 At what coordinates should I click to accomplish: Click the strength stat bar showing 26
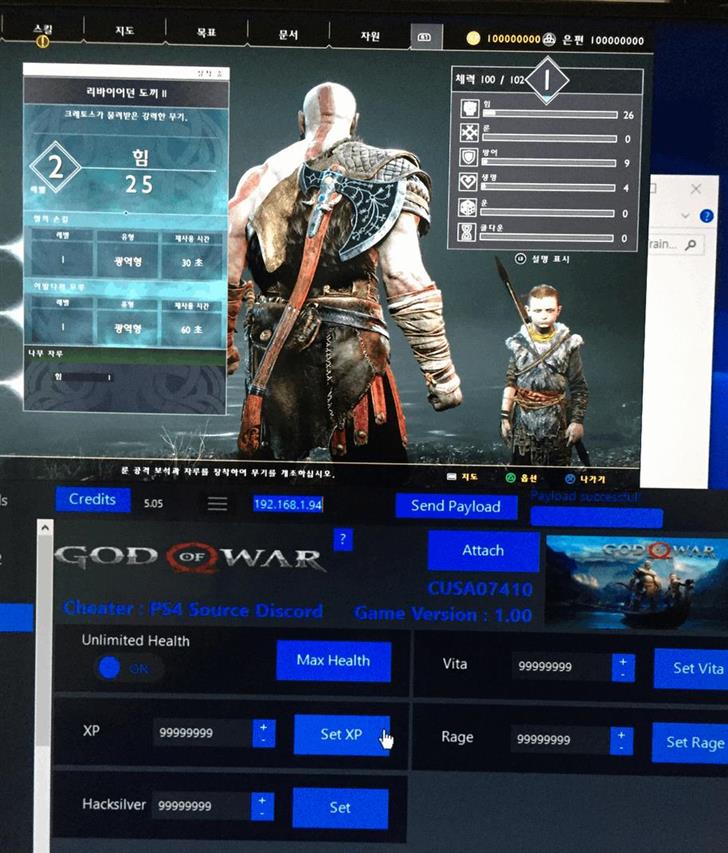click(550, 114)
